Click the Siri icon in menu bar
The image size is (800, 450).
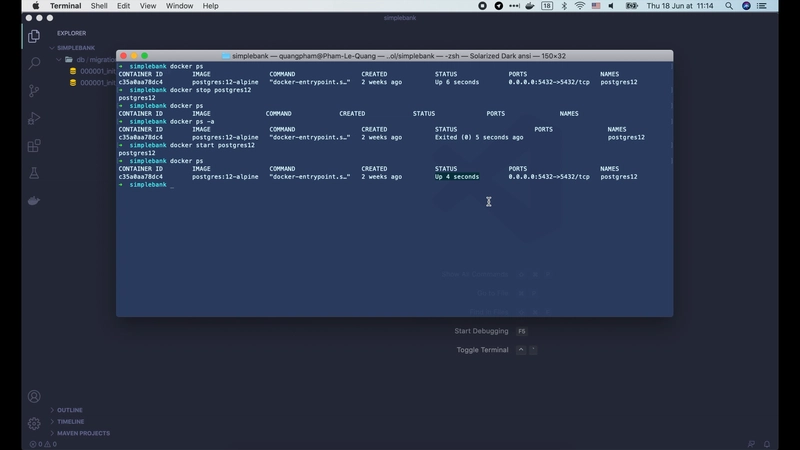click(x=746, y=6)
